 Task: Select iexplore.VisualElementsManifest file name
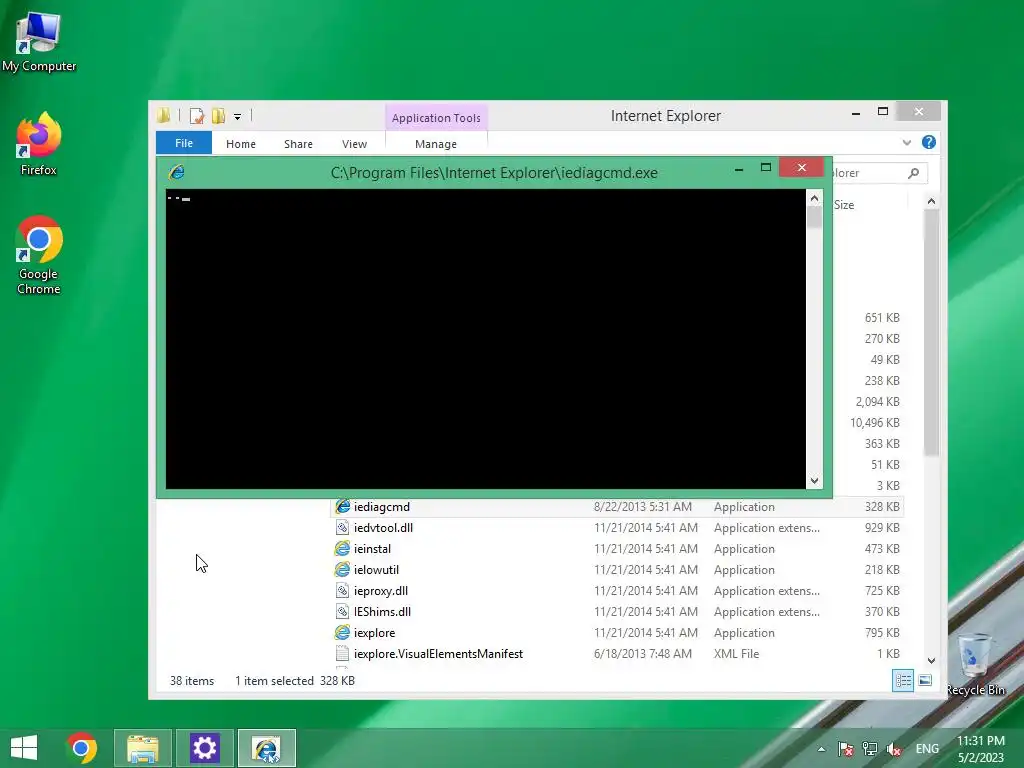(x=438, y=653)
